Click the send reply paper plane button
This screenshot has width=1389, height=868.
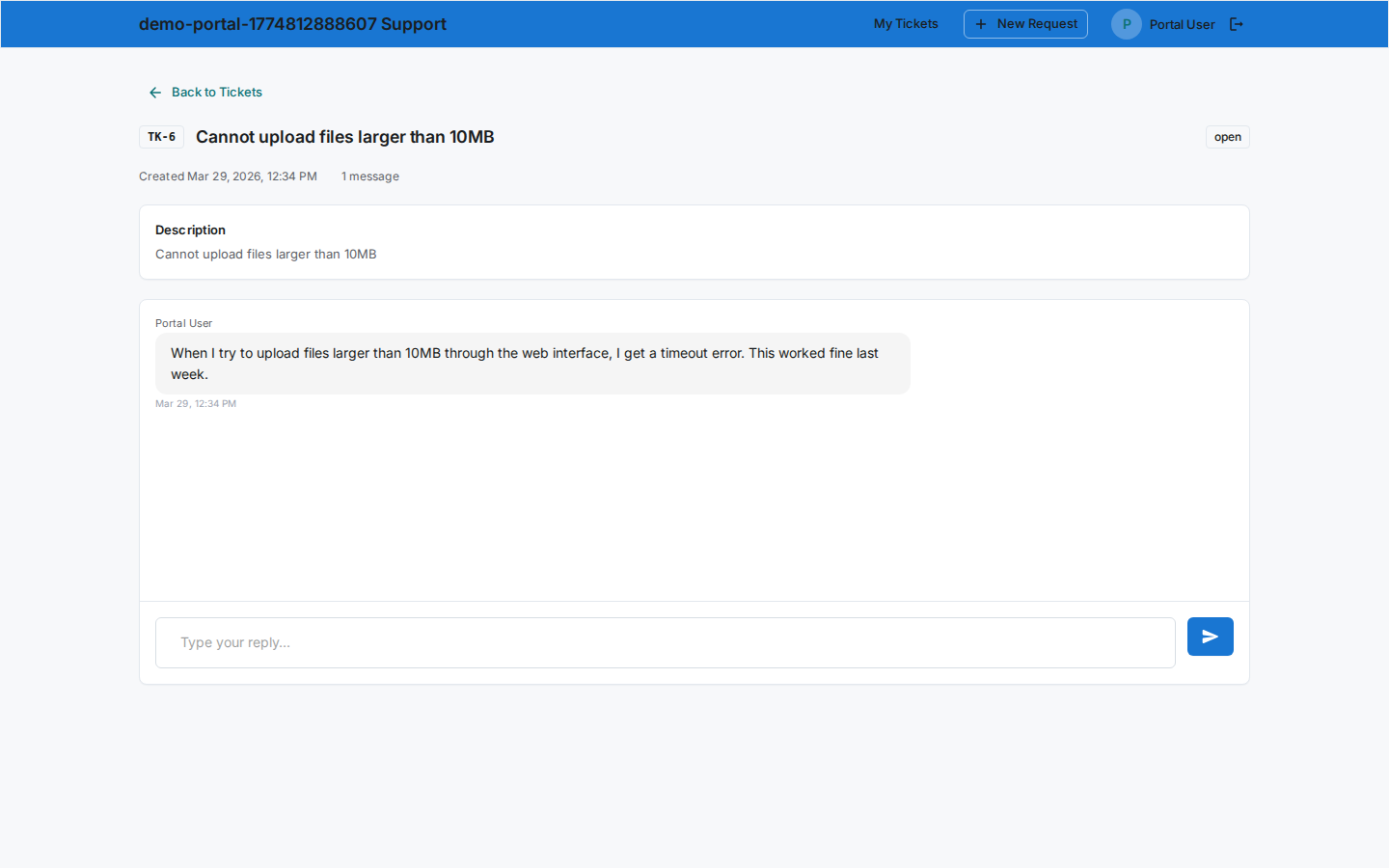[1210, 637]
